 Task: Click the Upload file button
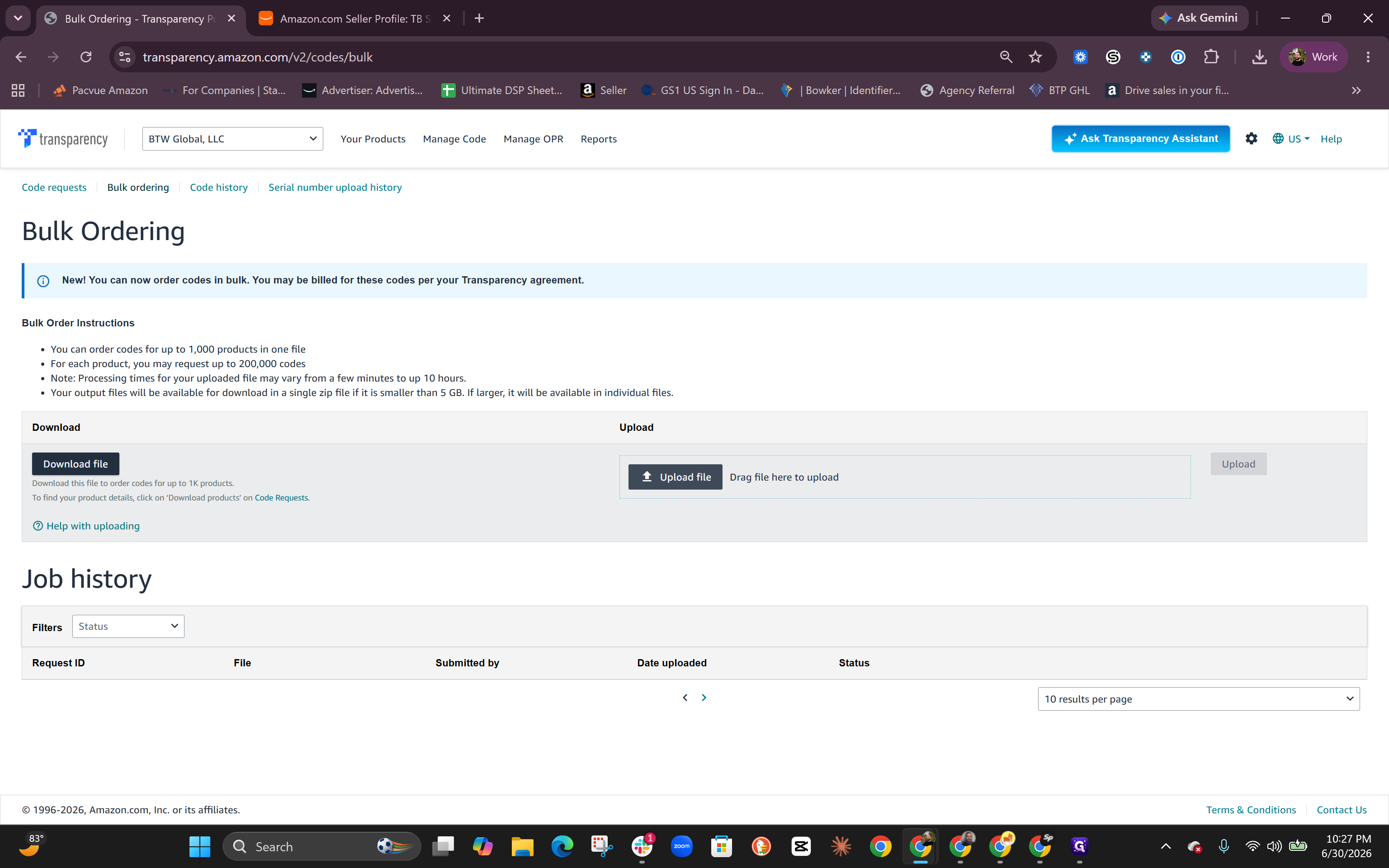[675, 477]
